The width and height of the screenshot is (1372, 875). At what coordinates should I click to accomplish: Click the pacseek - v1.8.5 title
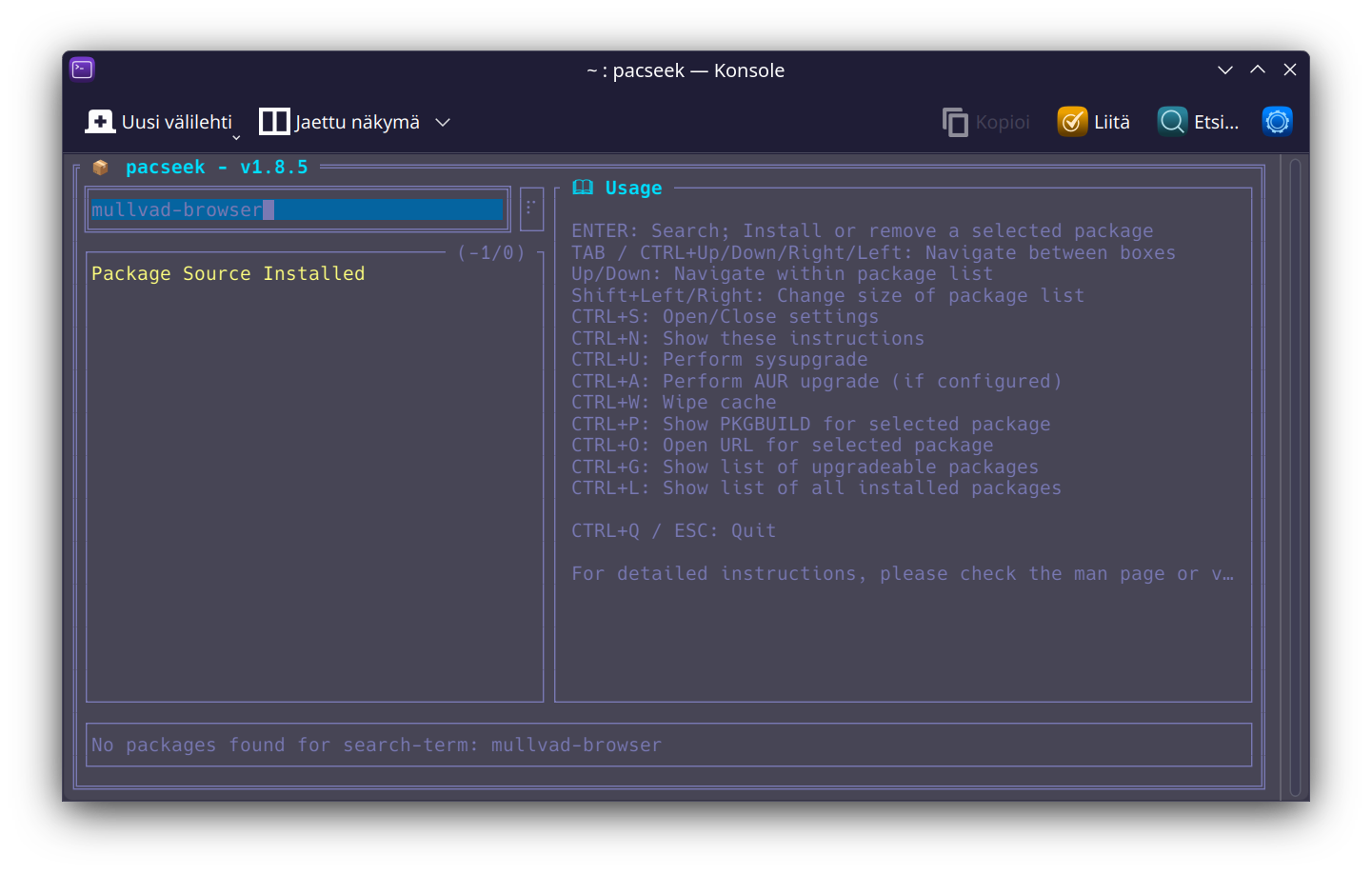click(217, 167)
